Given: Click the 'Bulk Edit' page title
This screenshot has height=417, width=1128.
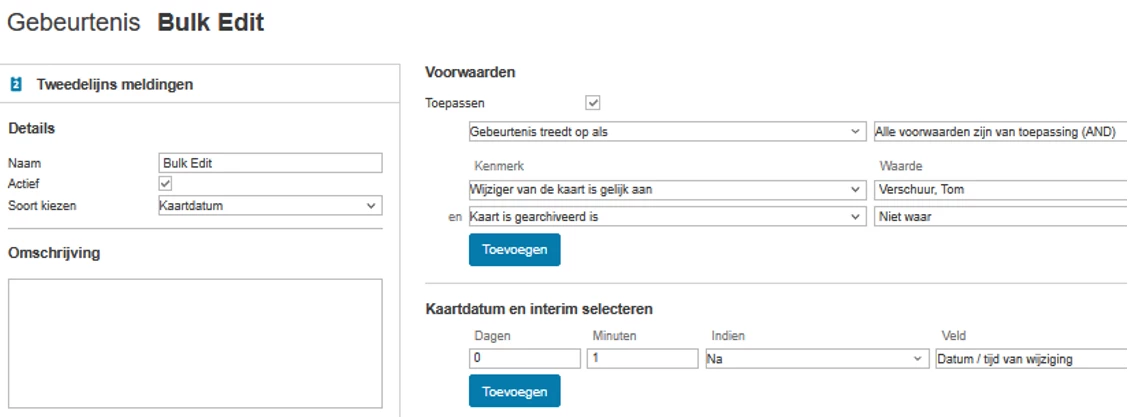Looking at the screenshot, I should coord(211,22).
